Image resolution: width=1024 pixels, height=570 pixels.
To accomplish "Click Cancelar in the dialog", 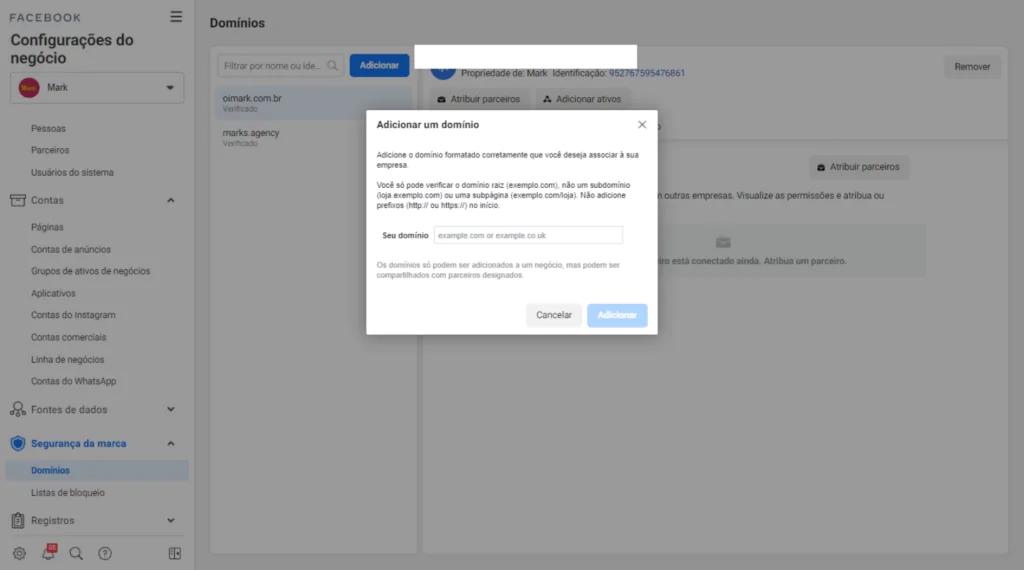I will point(554,315).
